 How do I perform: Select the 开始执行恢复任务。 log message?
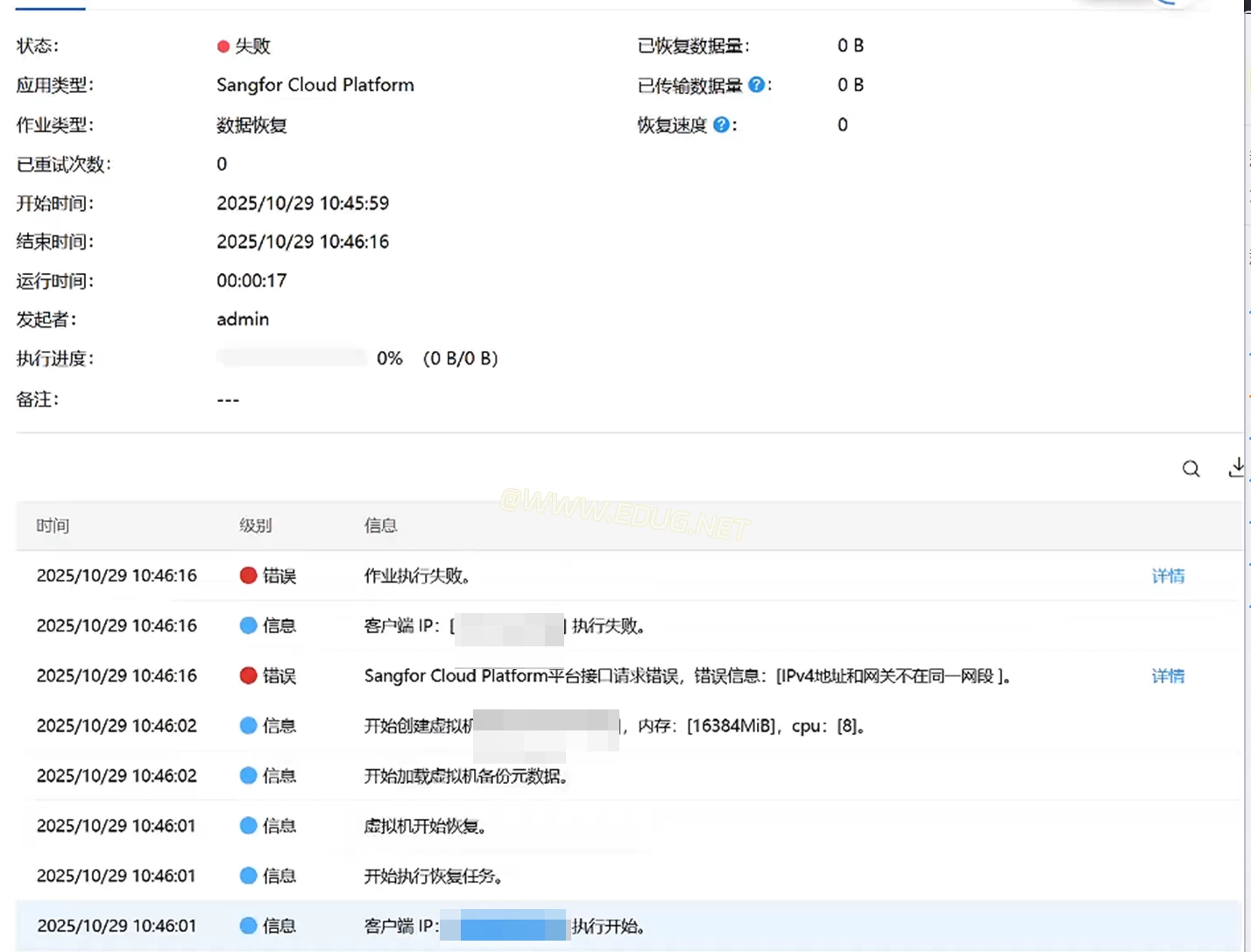click(435, 875)
